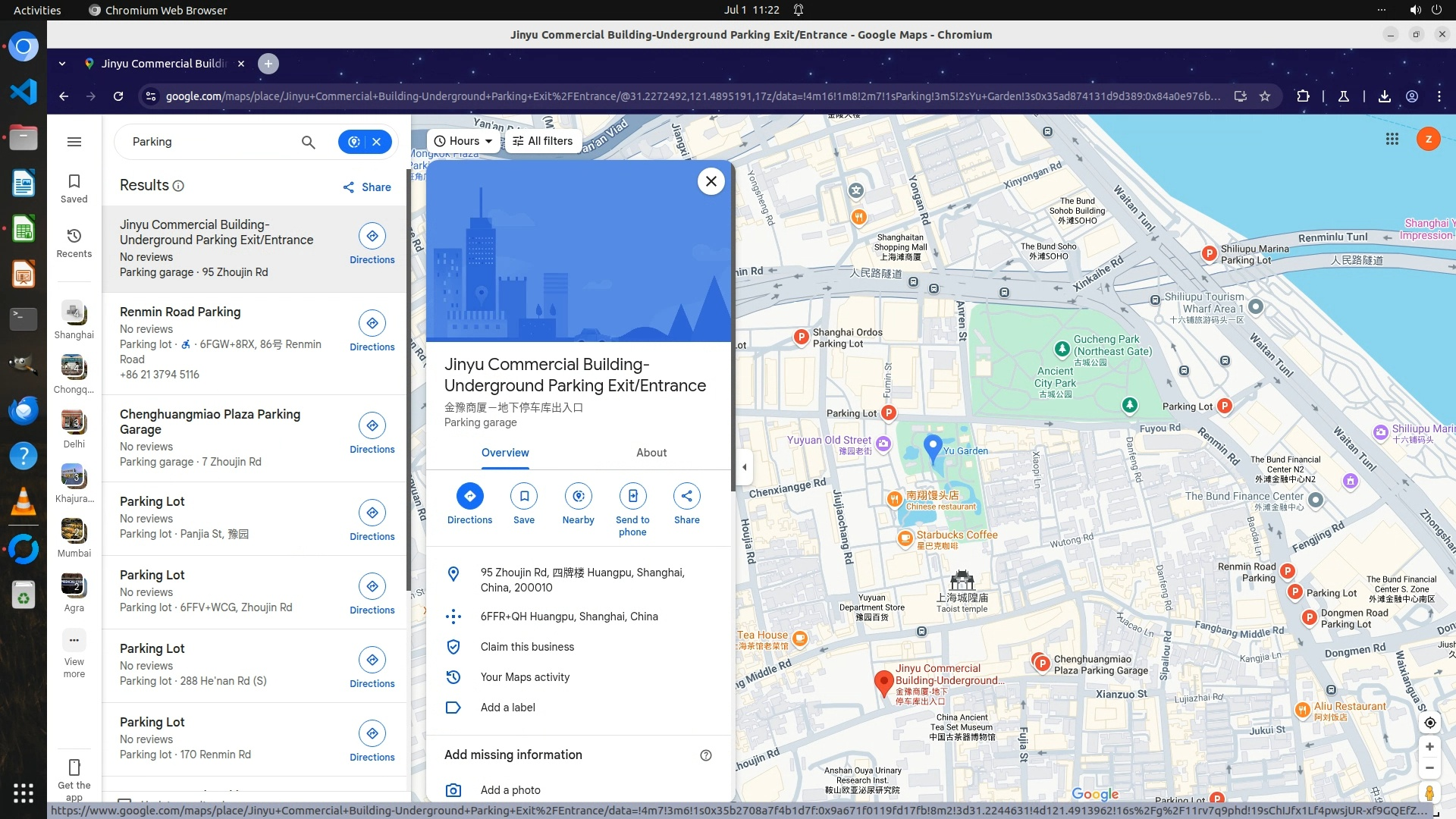Collapse the side panel arrow

coord(744,467)
